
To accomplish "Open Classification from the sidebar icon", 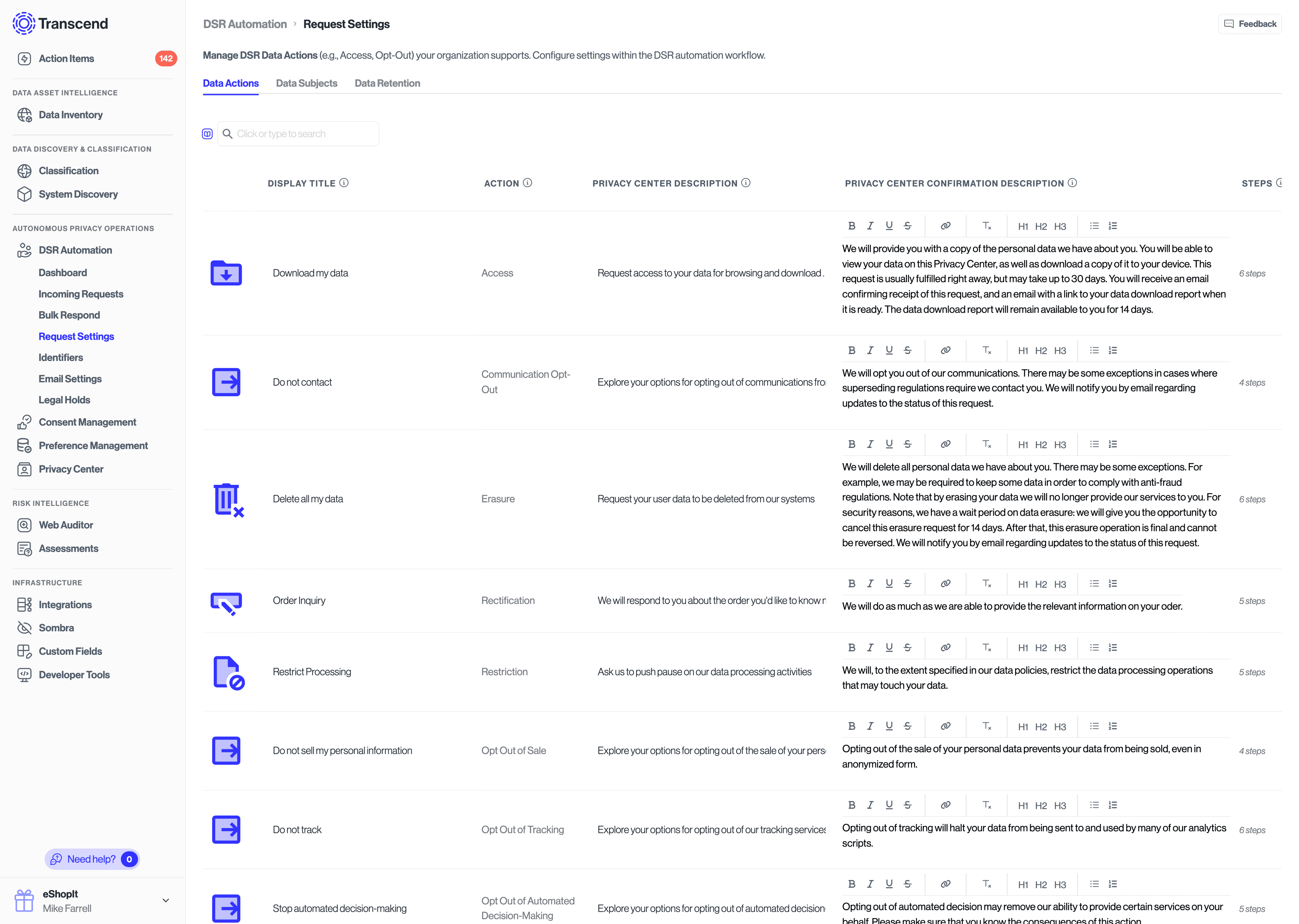I will [24, 171].
